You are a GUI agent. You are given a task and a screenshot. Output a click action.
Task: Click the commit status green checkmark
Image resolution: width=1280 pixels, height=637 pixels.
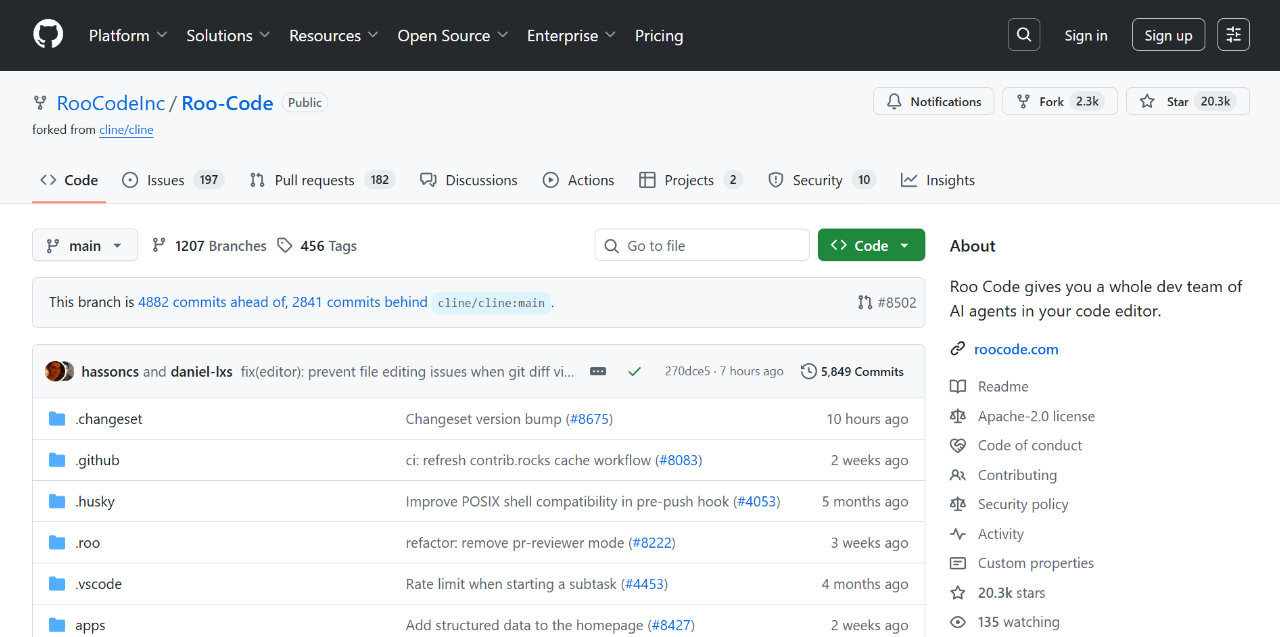(634, 371)
